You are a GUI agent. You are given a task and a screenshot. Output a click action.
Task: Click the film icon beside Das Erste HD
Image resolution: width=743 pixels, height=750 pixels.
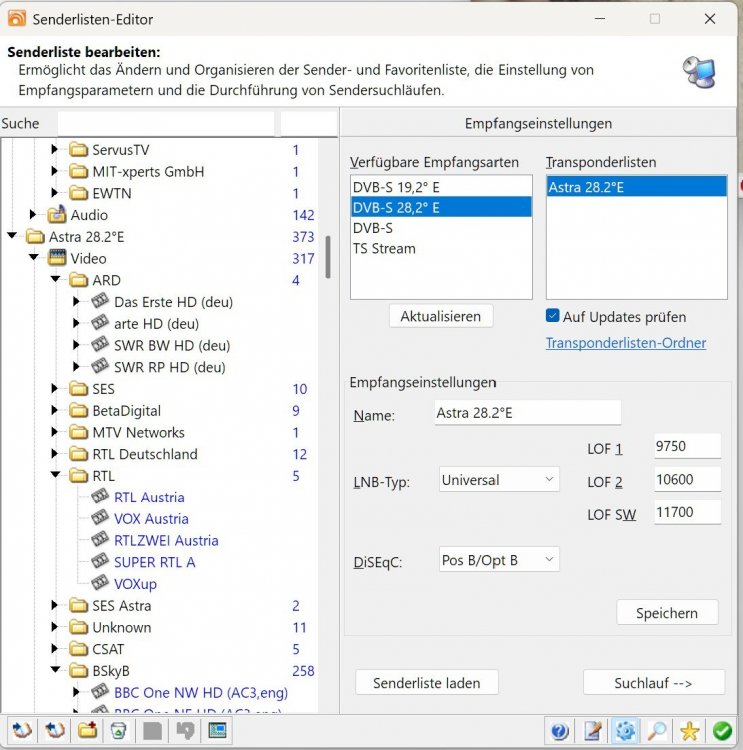pyautogui.click(x=100, y=301)
